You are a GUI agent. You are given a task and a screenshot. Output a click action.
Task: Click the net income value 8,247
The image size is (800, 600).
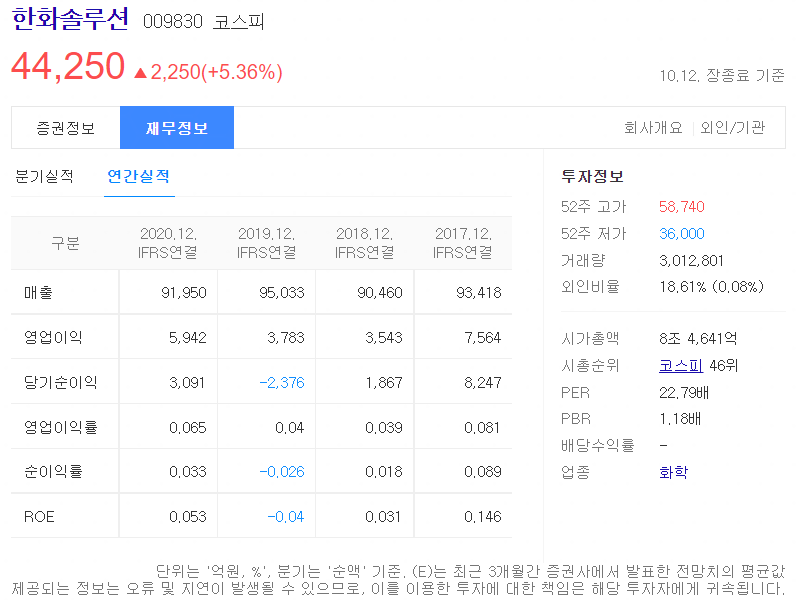click(x=483, y=382)
